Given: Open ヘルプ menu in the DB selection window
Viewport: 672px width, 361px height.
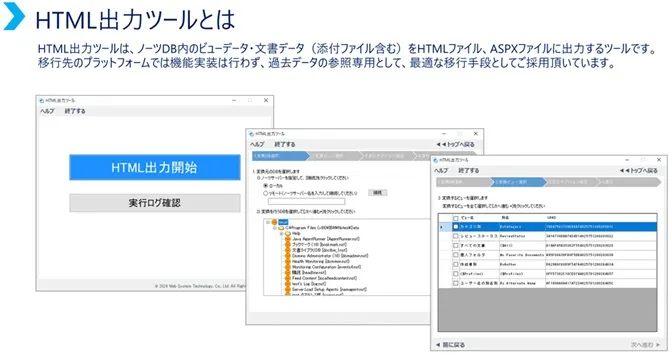Looking at the screenshot, I should pyautogui.click(x=257, y=144).
